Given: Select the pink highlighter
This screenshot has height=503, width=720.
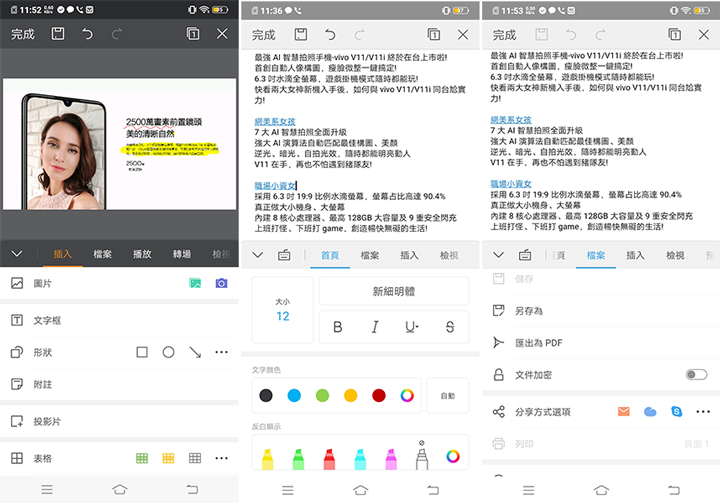Looking at the screenshot, I should [x=391, y=459].
